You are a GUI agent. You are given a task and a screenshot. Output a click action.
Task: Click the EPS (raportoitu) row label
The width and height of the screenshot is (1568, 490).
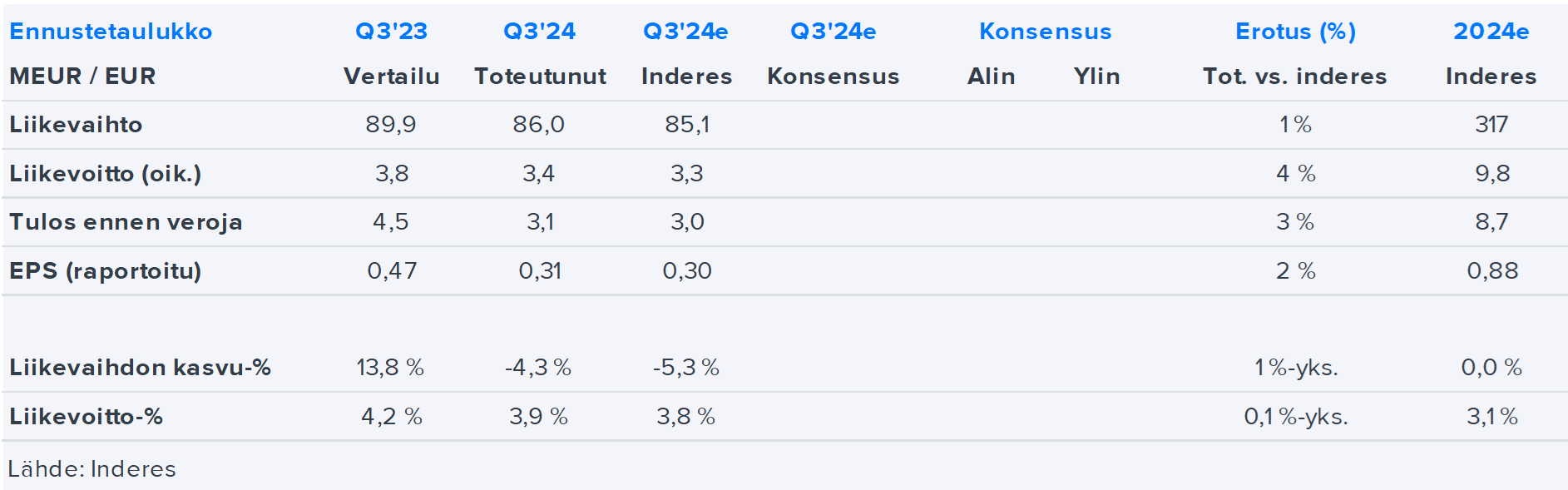coord(105,271)
